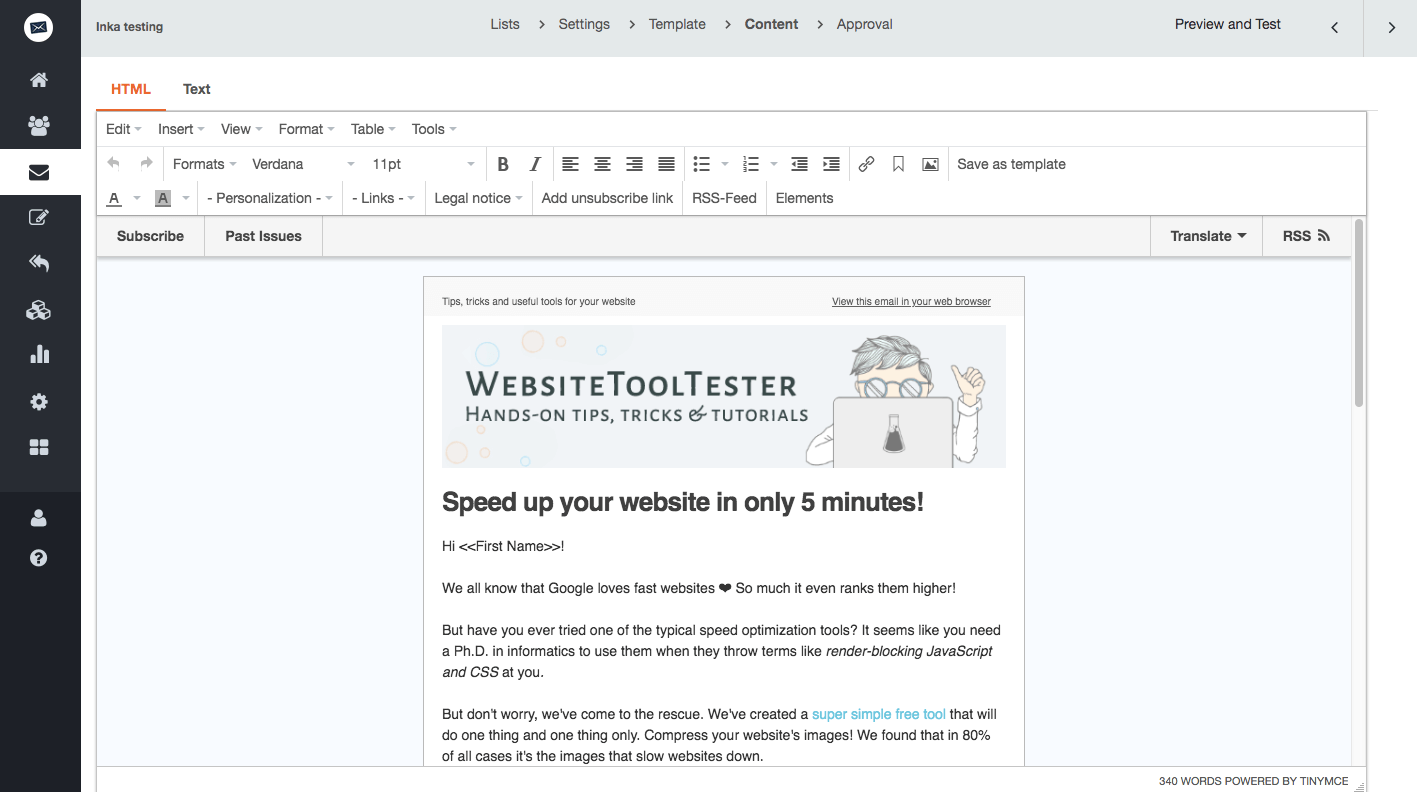
Task: Justify the text
Action: tap(666, 164)
